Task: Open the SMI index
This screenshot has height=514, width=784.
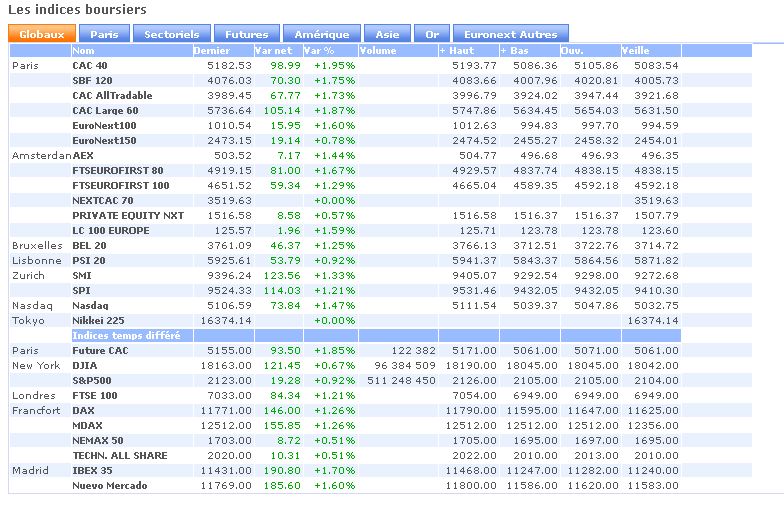Action: click(x=82, y=276)
